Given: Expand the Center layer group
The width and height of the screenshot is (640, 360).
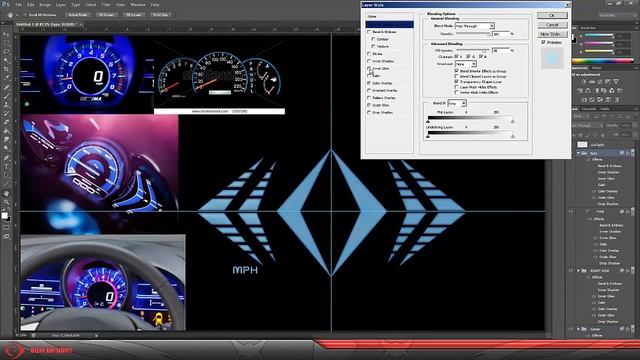Looking at the screenshot, I should [578, 329].
